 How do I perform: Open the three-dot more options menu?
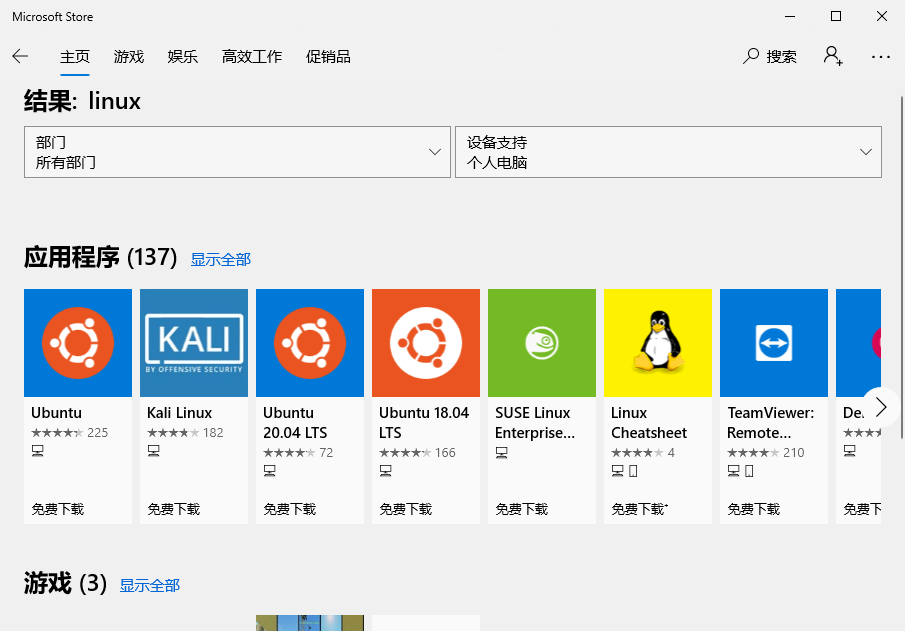point(881,57)
